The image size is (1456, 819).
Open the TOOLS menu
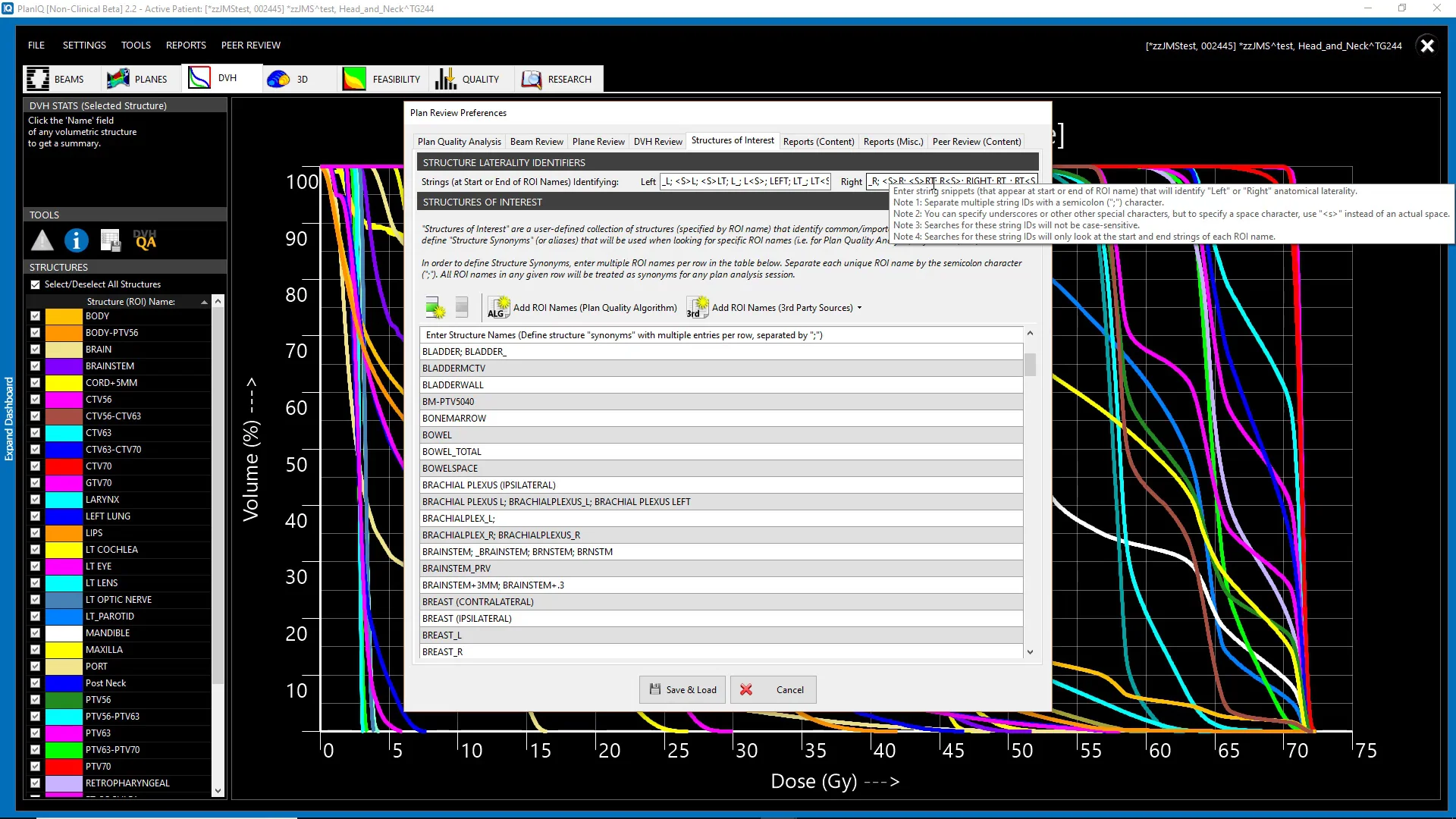pyautogui.click(x=136, y=45)
